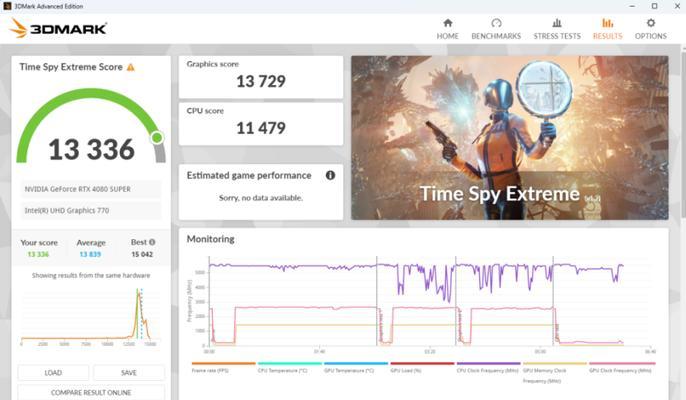Viewport: 686px width, 400px height.
Task: Click the 3DMark app icon in title bar
Action: (7, 6)
